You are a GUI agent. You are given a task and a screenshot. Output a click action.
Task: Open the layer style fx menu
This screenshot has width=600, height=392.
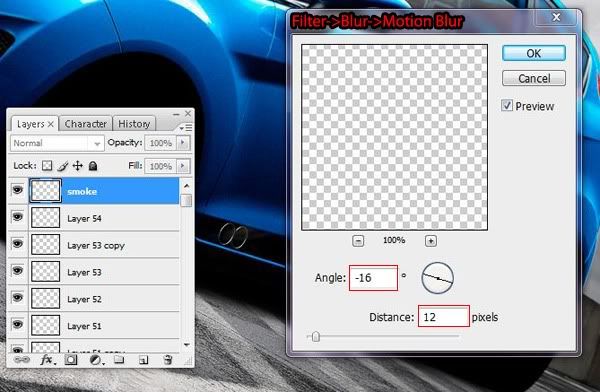pyautogui.click(x=47, y=360)
